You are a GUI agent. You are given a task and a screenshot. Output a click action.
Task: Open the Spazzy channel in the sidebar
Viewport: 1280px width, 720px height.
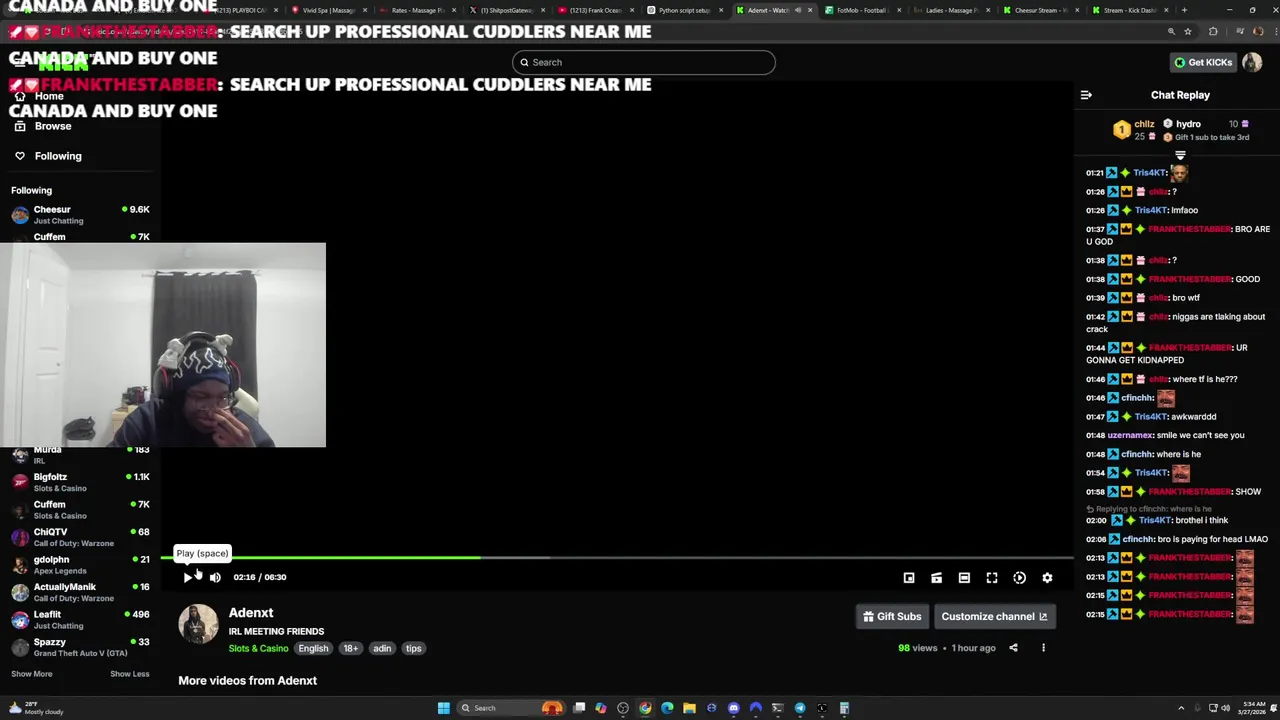(x=80, y=647)
